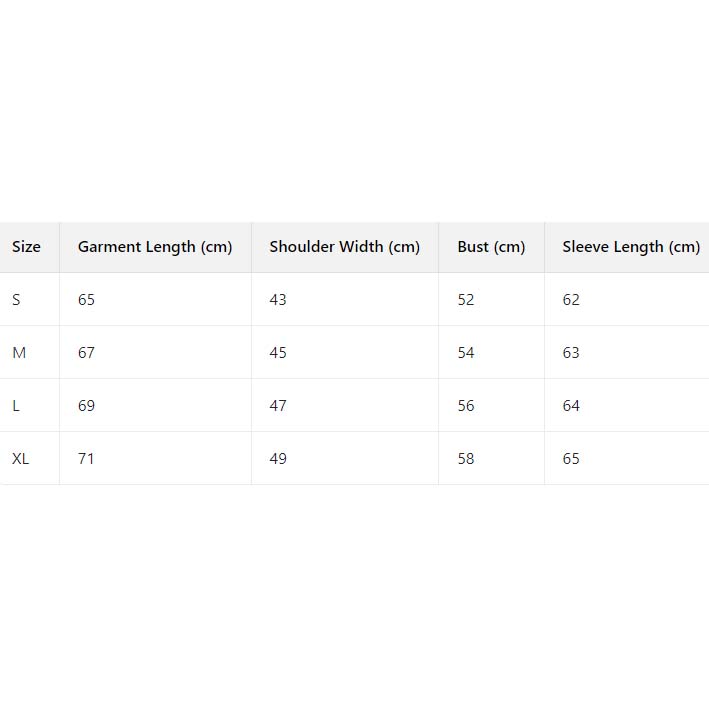Select sleeve length value 62
Screen dimensions: 709x708
pyautogui.click(x=571, y=300)
